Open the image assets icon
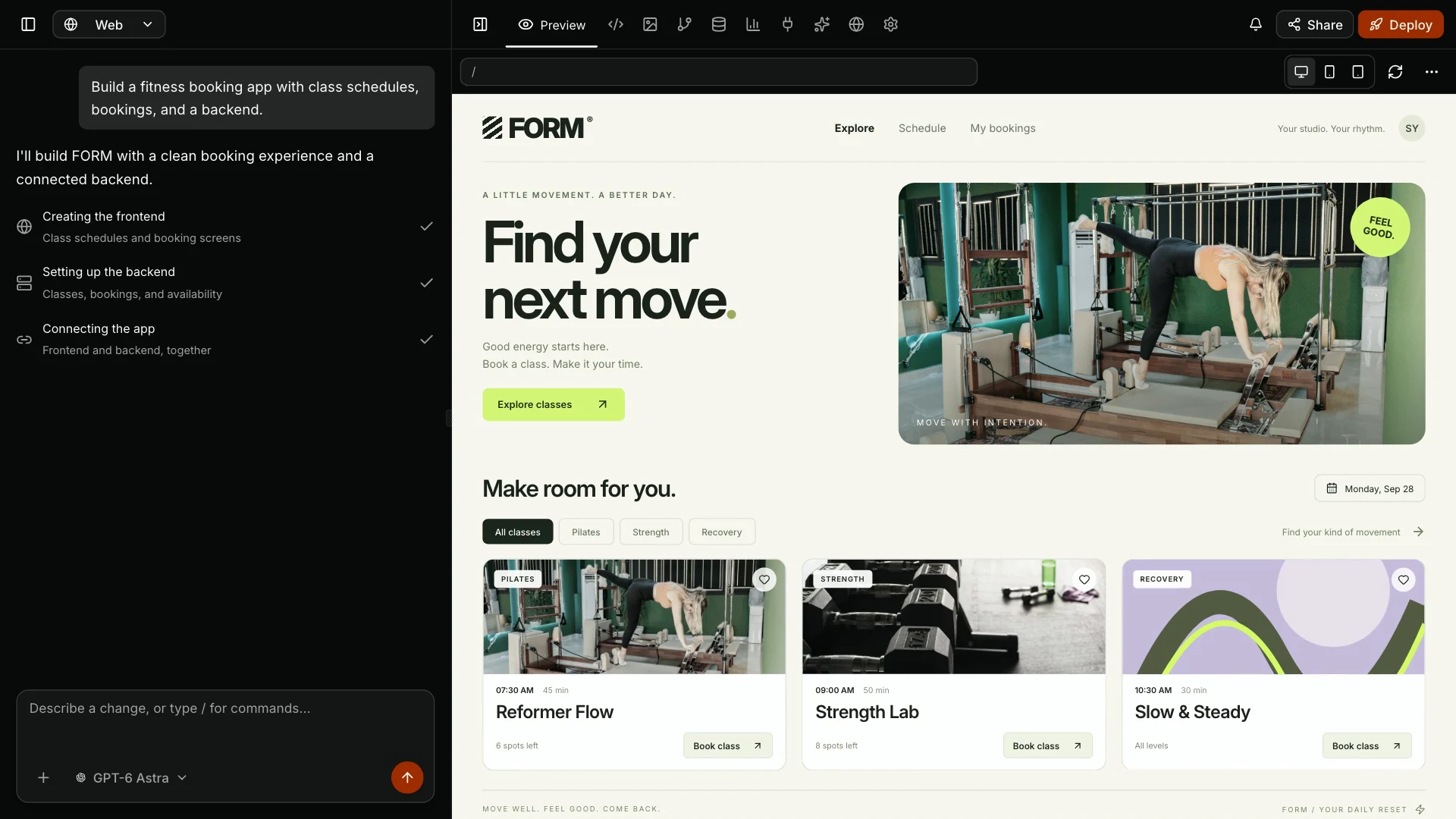The height and width of the screenshot is (819, 1456). click(650, 24)
